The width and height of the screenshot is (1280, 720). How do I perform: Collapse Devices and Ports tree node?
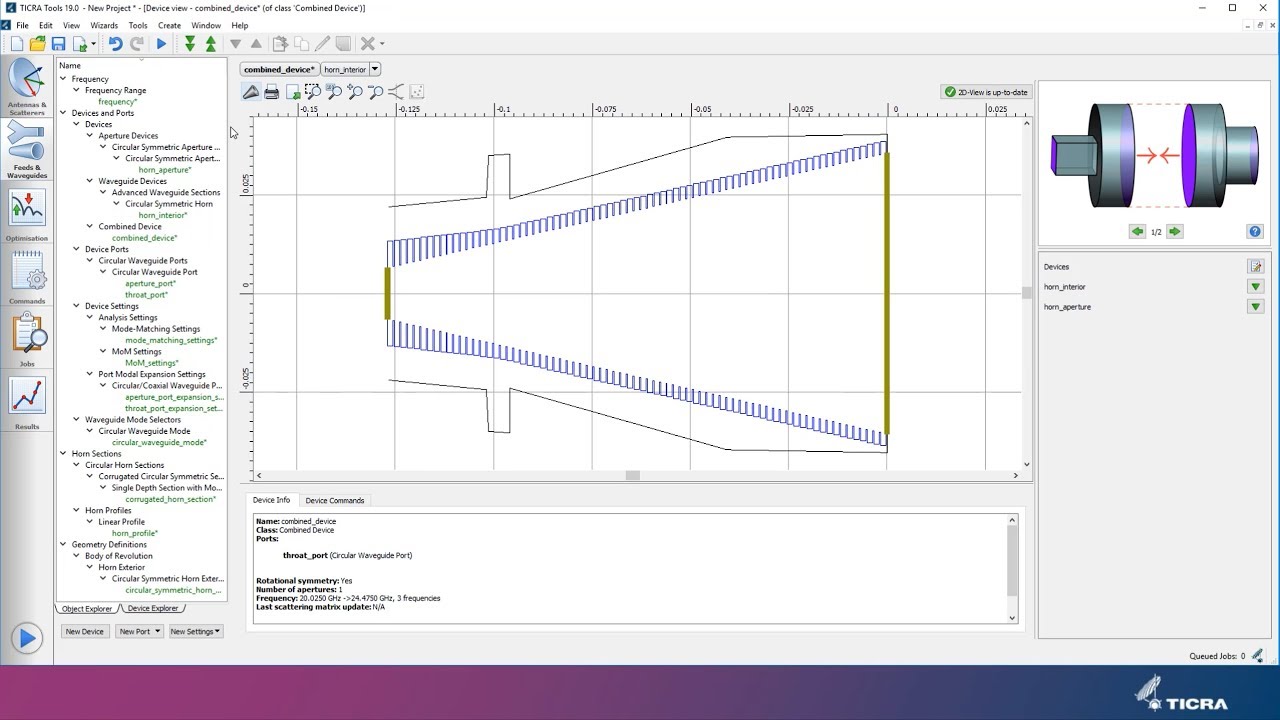tap(63, 113)
